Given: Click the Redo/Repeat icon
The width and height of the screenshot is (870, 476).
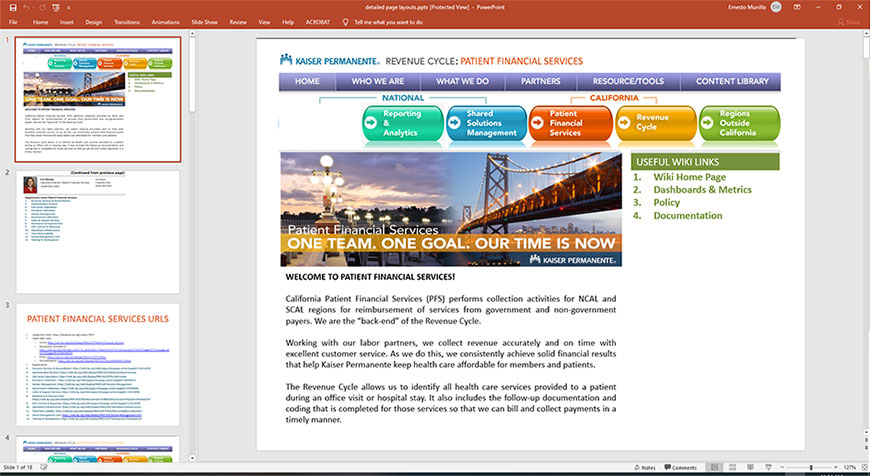Looking at the screenshot, I should (42, 7).
